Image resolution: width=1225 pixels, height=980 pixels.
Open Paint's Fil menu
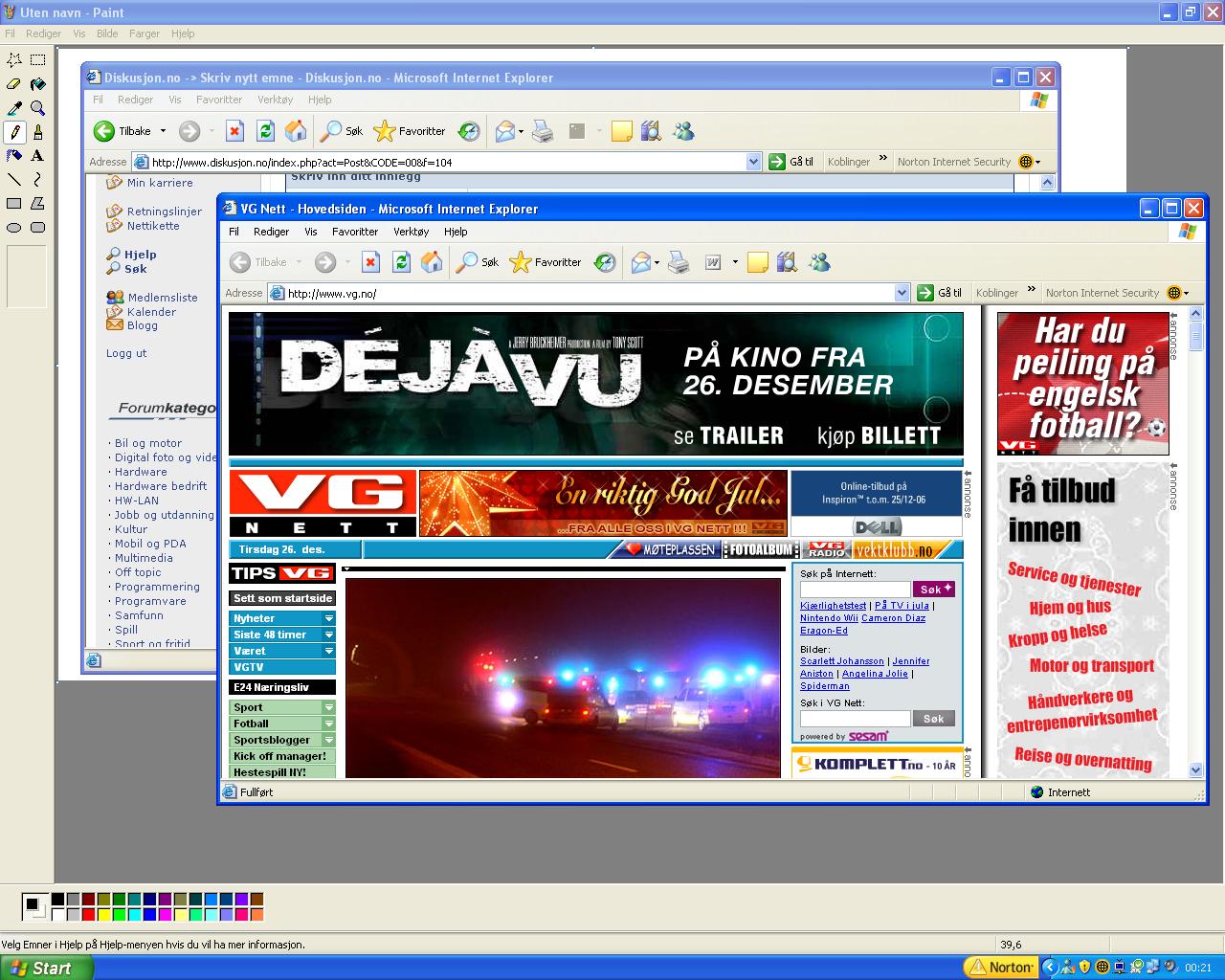pyautogui.click(x=10, y=33)
